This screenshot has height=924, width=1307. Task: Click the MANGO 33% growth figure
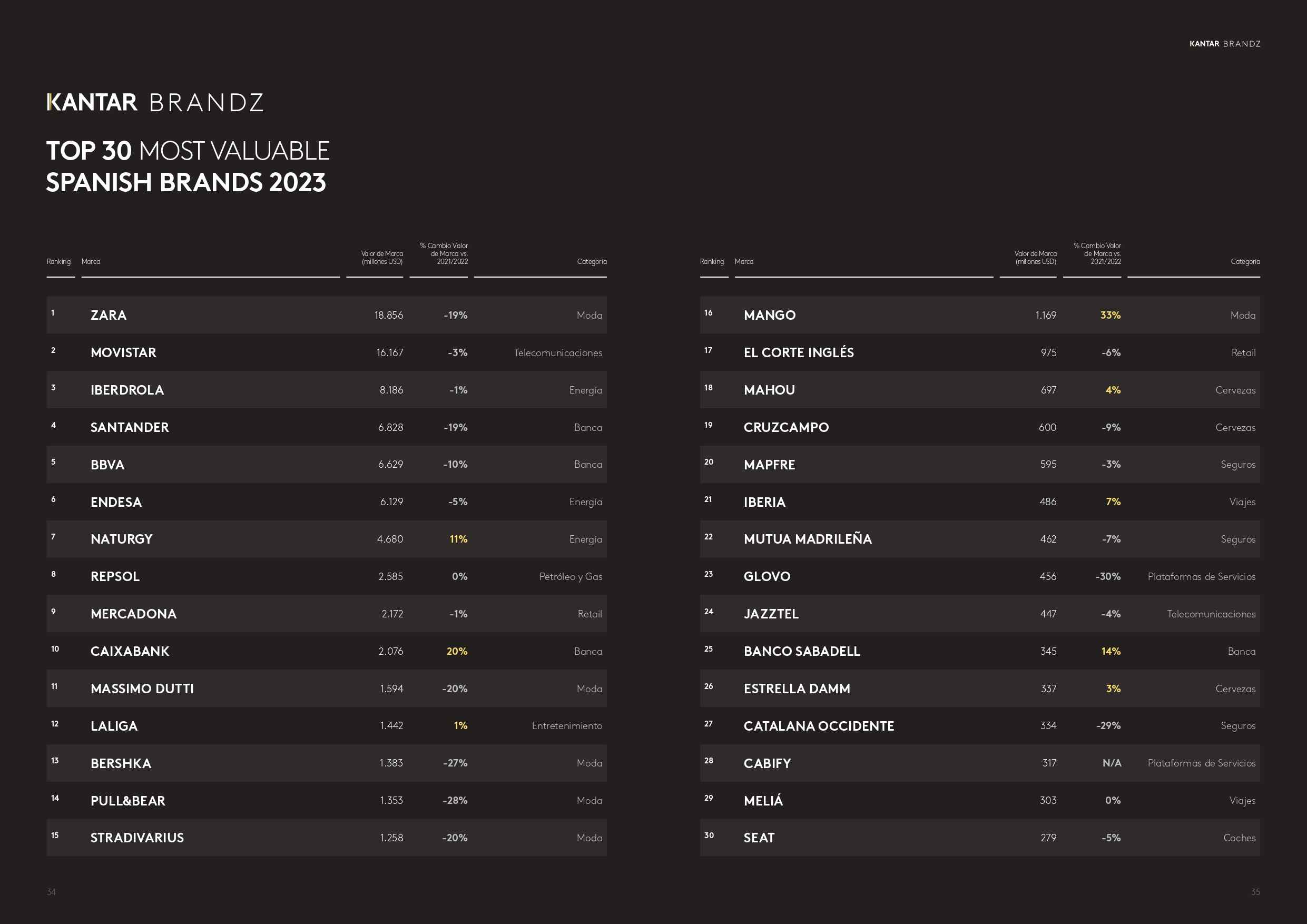pos(1110,315)
